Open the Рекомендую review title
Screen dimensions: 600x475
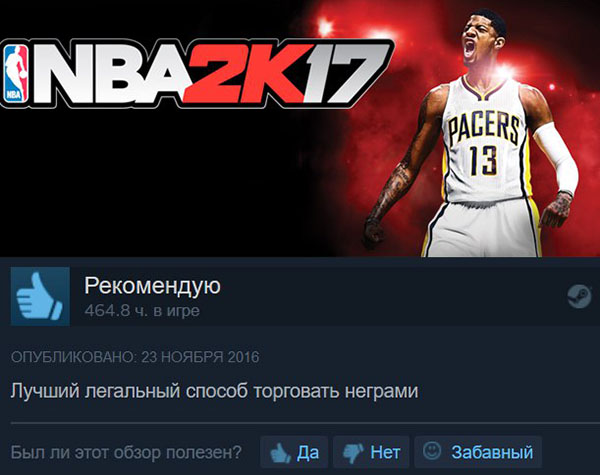pyautogui.click(x=152, y=285)
